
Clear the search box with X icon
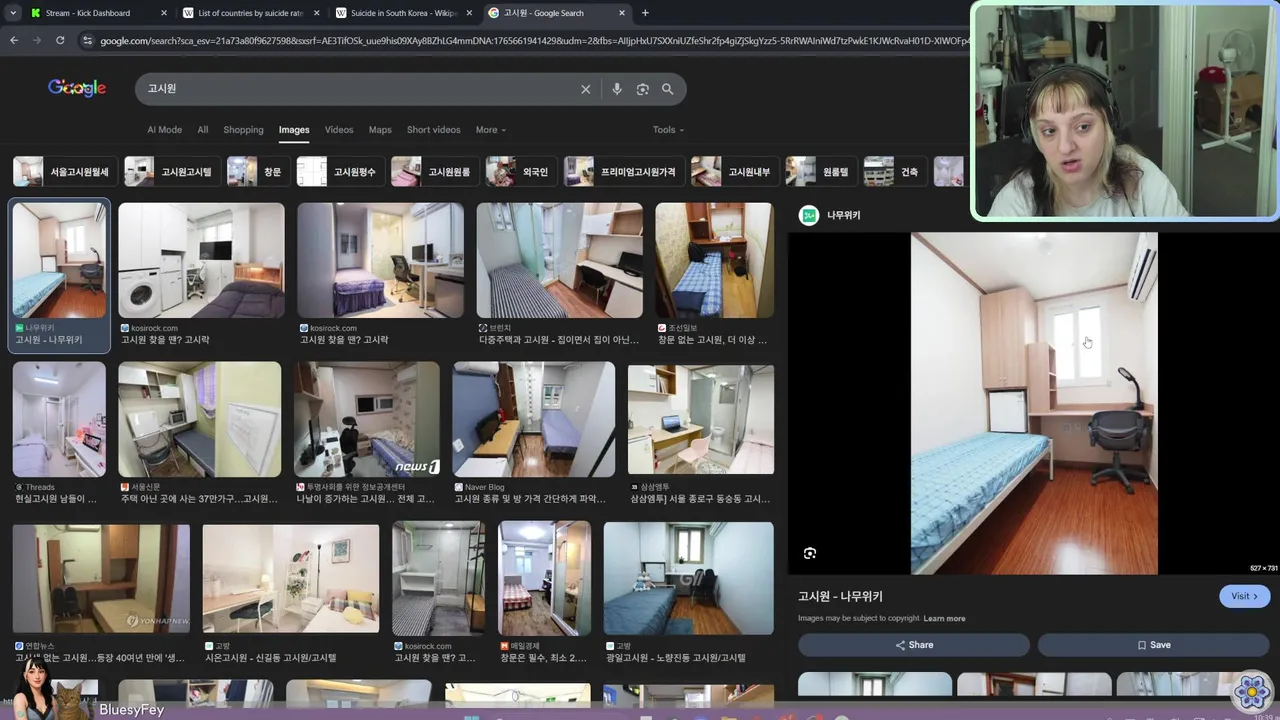point(586,89)
